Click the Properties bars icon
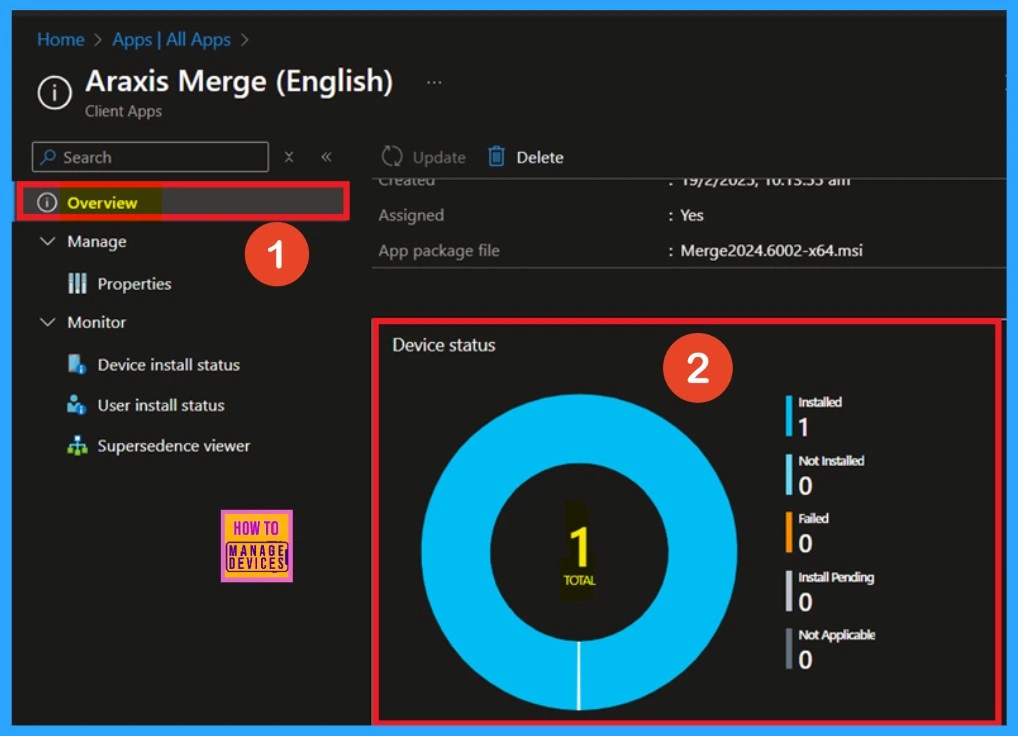The image size is (1018, 736). pos(77,283)
